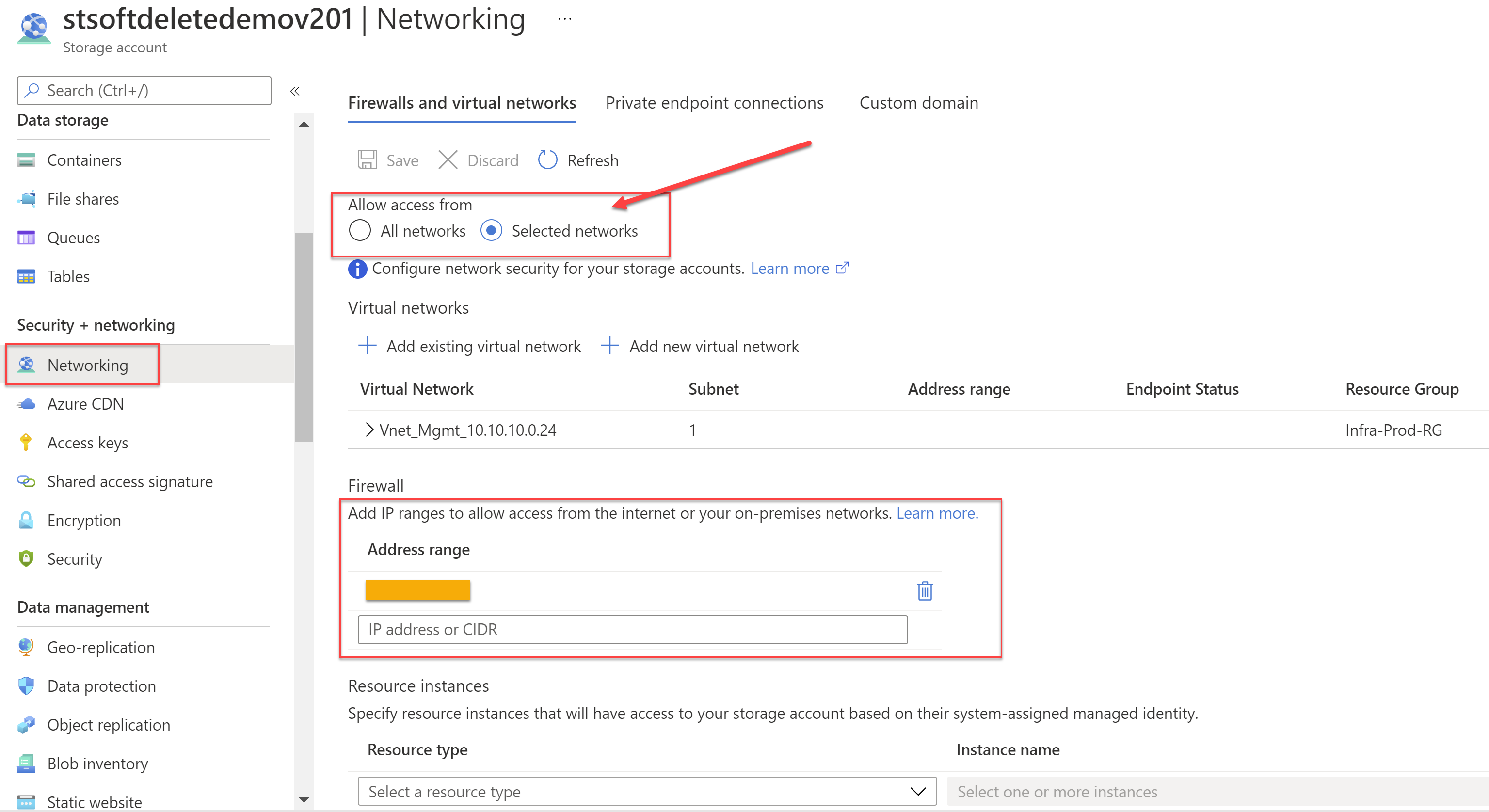The width and height of the screenshot is (1489, 812).
Task: Click the Virtual Network column header
Action: click(x=416, y=389)
